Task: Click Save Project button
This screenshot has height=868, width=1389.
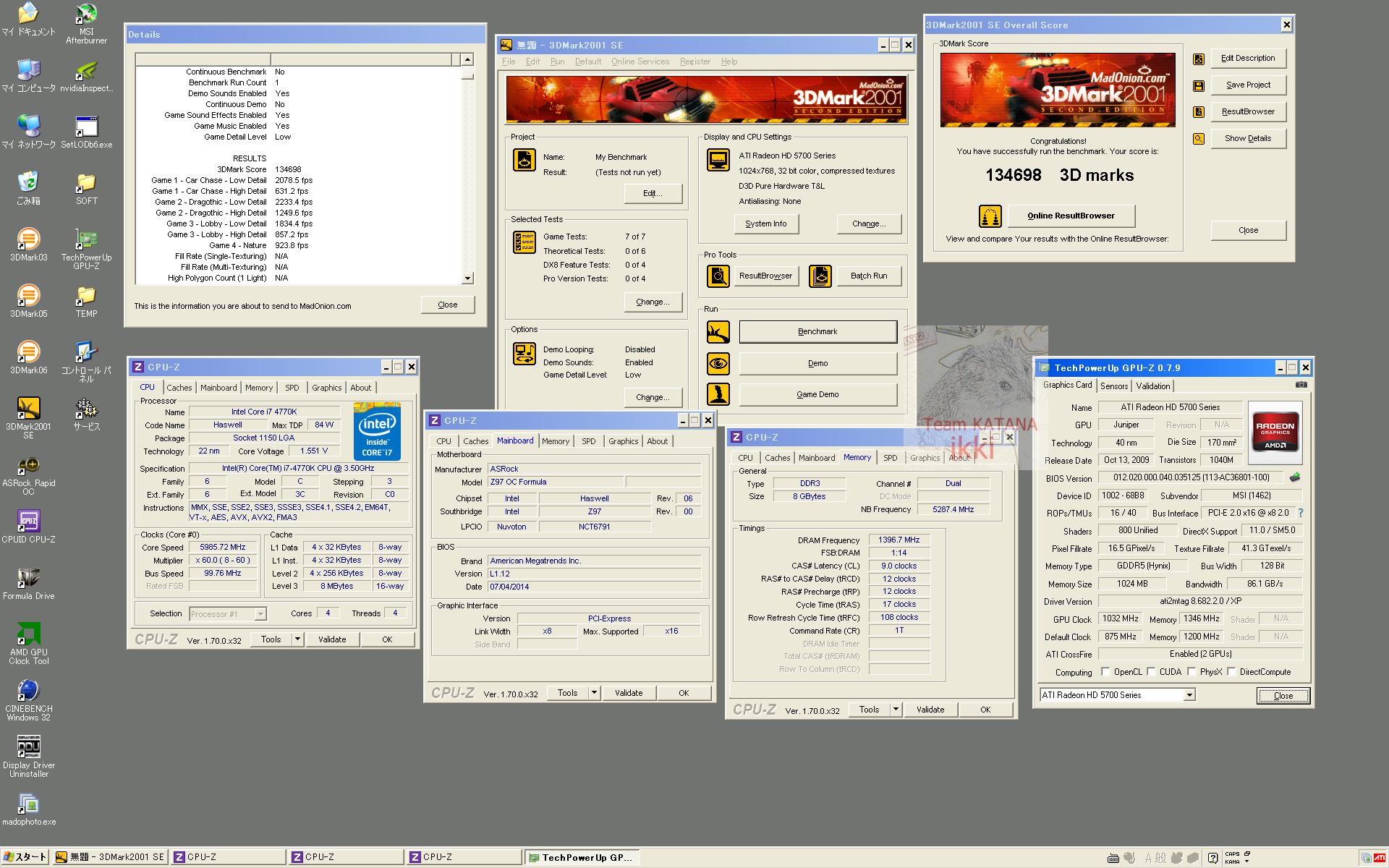Action: [x=1248, y=85]
